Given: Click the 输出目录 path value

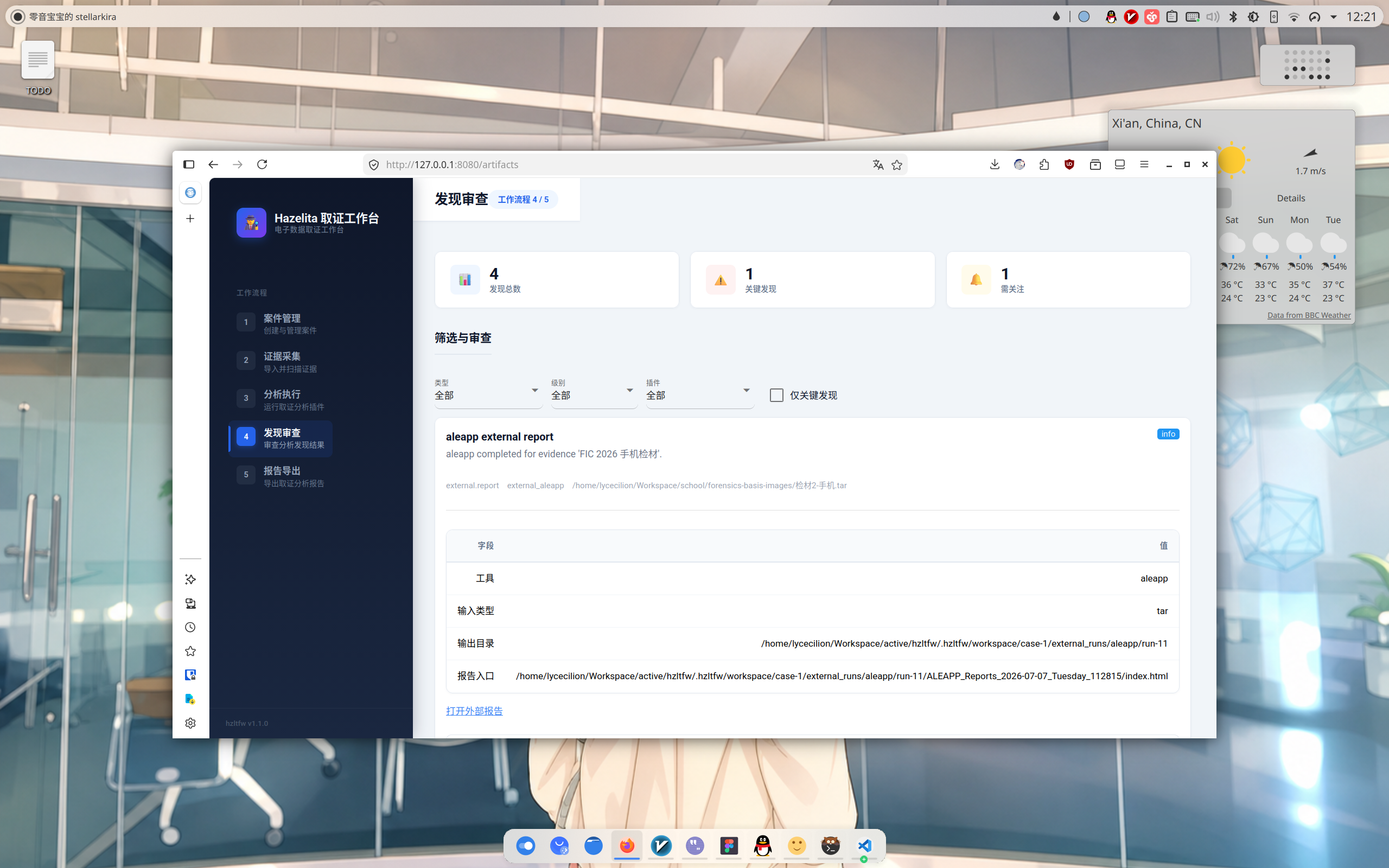Looking at the screenshot, I should [964, 643].
